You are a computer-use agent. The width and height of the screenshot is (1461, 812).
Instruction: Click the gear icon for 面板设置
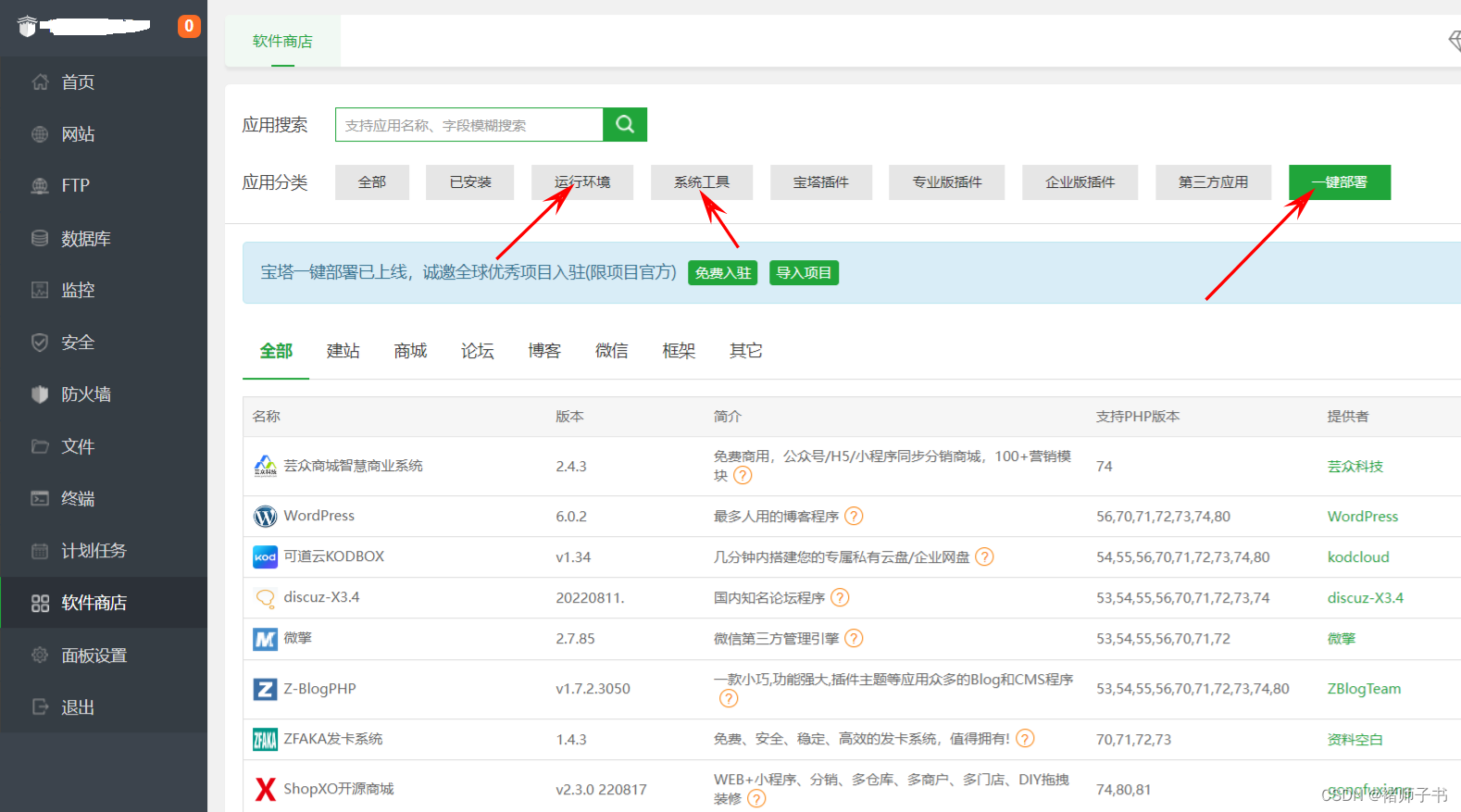coord(40,655)
